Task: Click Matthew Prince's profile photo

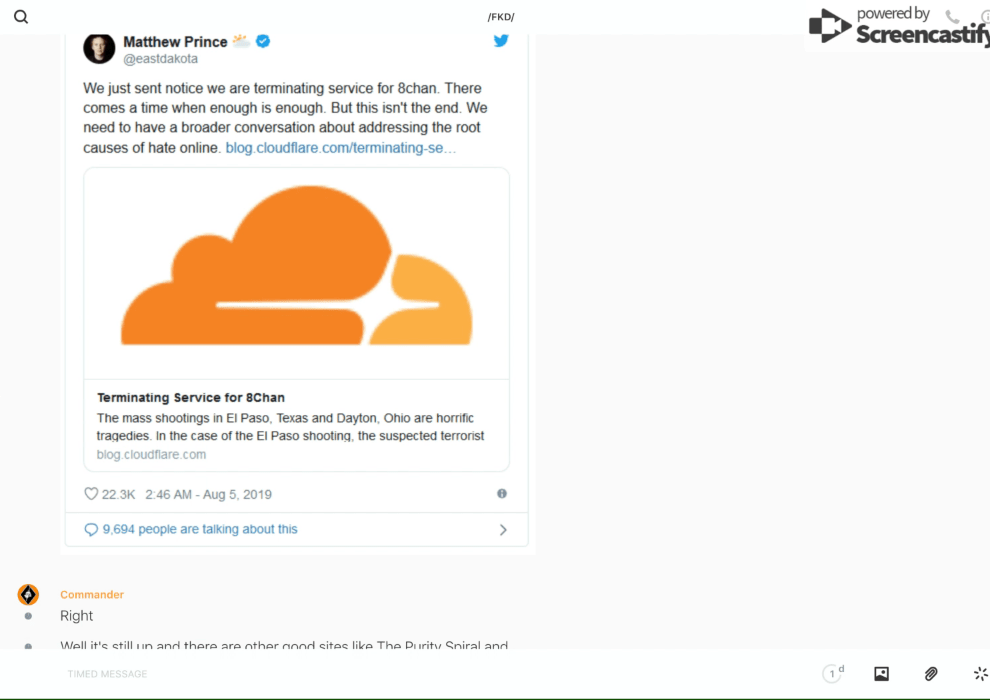Action: point(99,48)
